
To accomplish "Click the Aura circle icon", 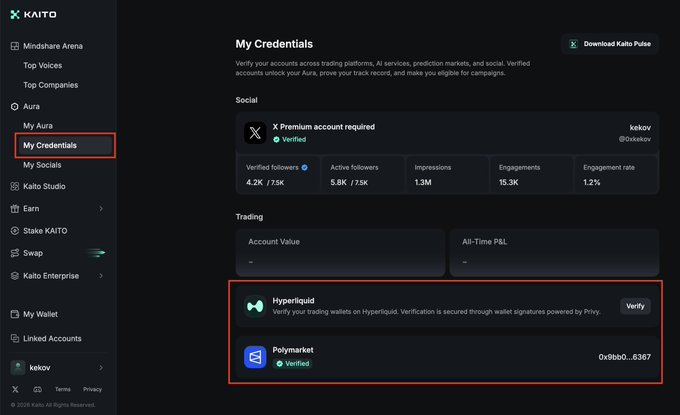I will click(x=15, y=107).
